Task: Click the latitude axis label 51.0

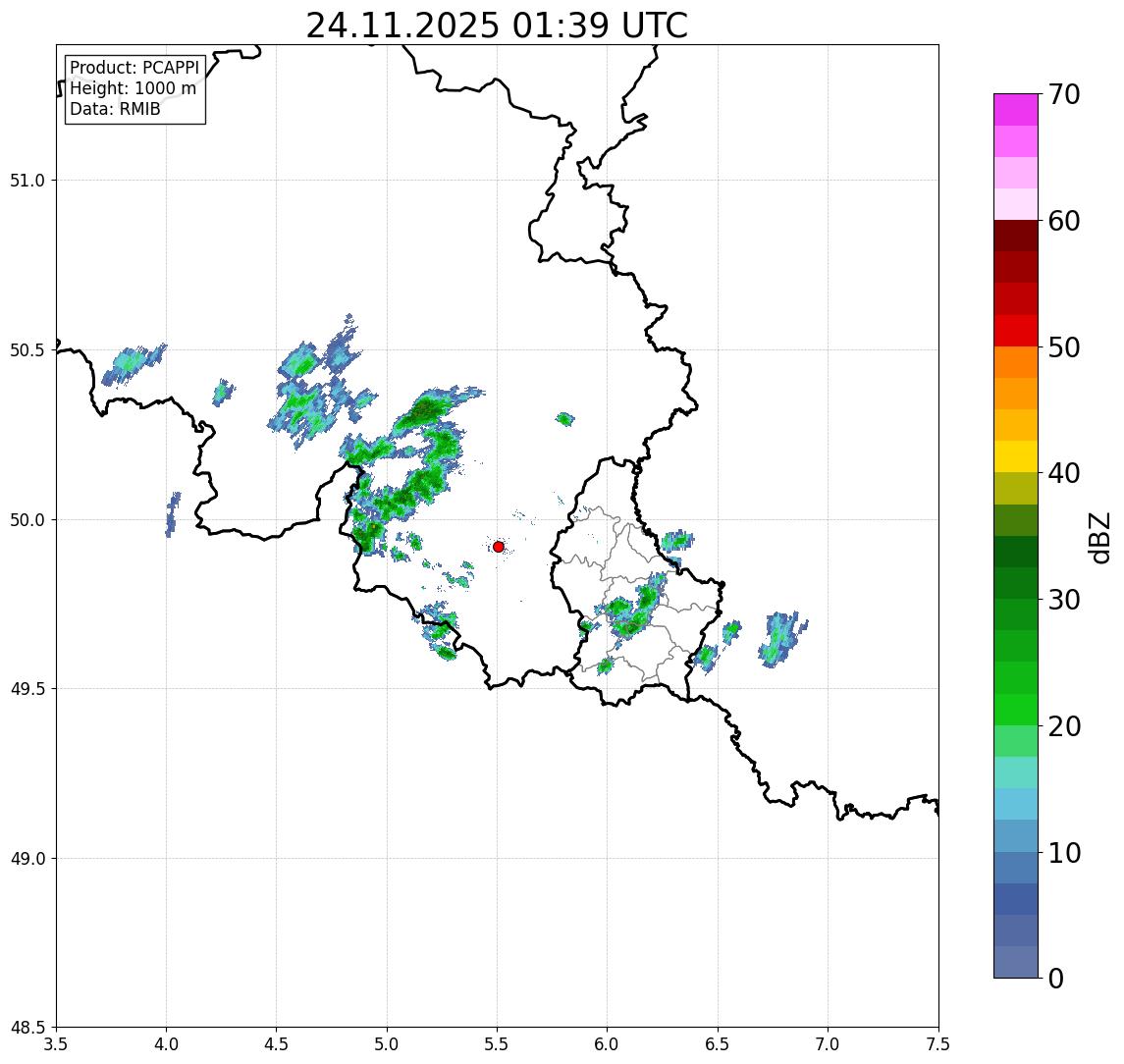Action: click(x=27, y=181)
